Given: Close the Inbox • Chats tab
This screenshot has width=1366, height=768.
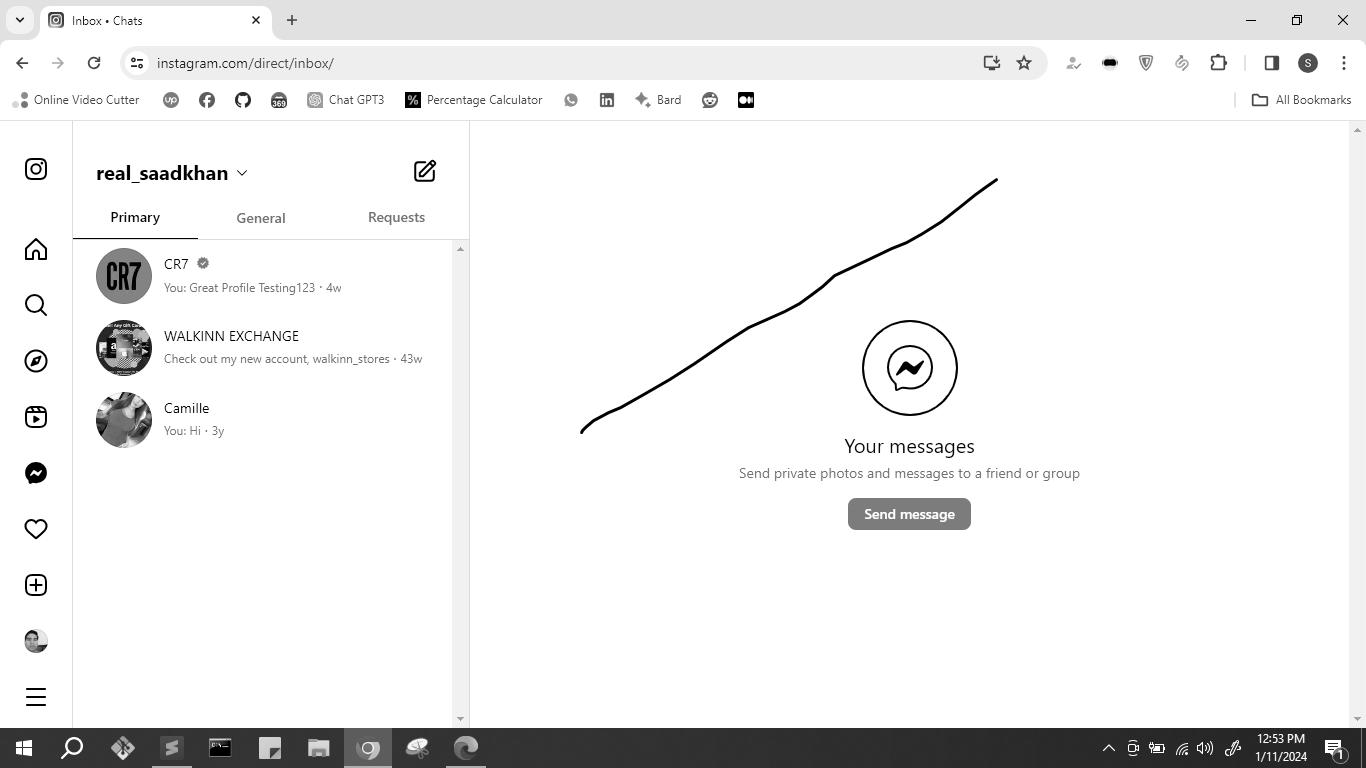Looking at the screenshot, I should tap(256, 20).
